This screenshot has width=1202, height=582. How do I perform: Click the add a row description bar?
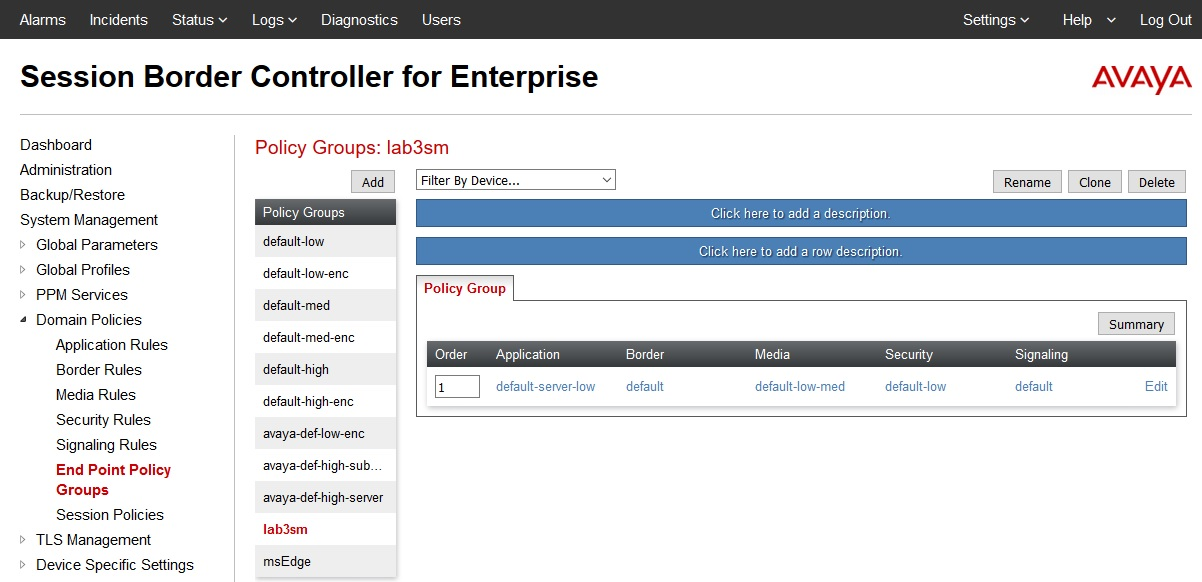pos(801,251)
